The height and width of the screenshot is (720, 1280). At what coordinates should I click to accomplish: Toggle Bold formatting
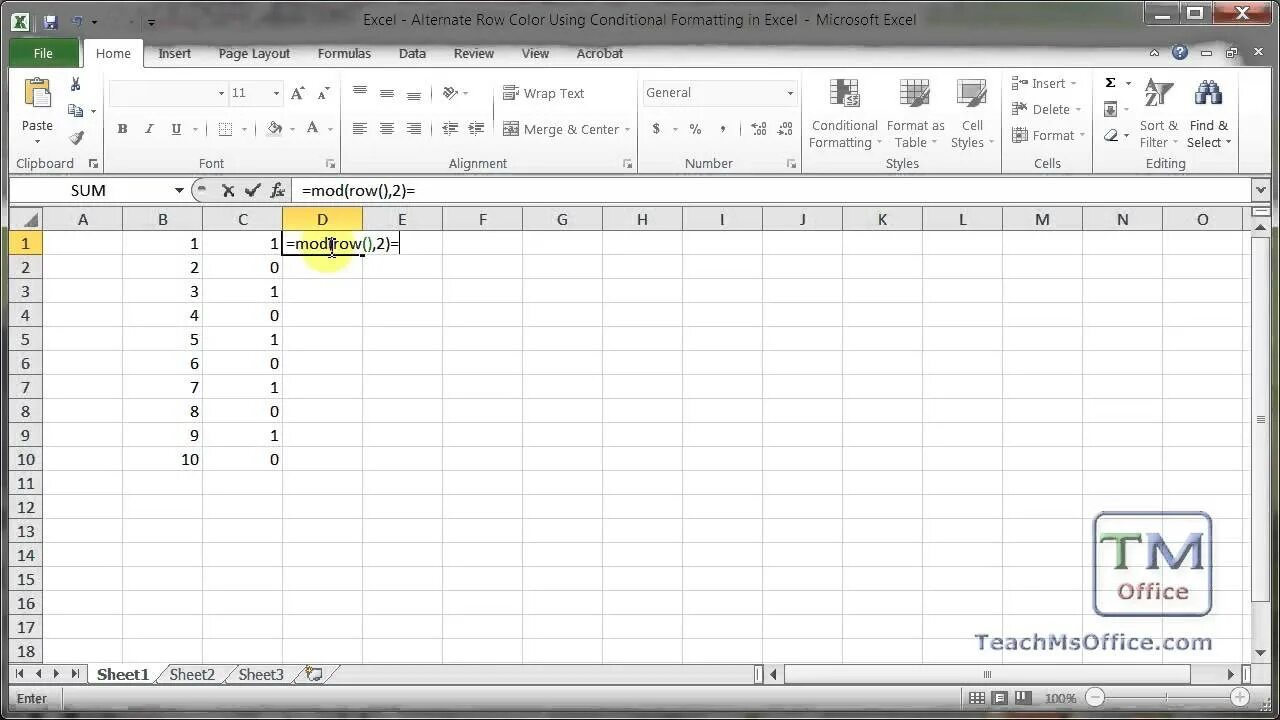[x=122, y=129]
